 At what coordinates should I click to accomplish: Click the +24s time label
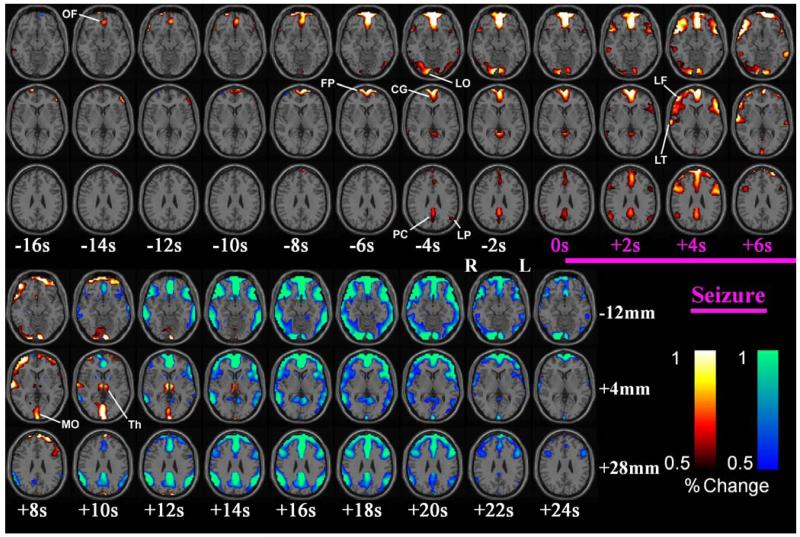tap(560, 510)
